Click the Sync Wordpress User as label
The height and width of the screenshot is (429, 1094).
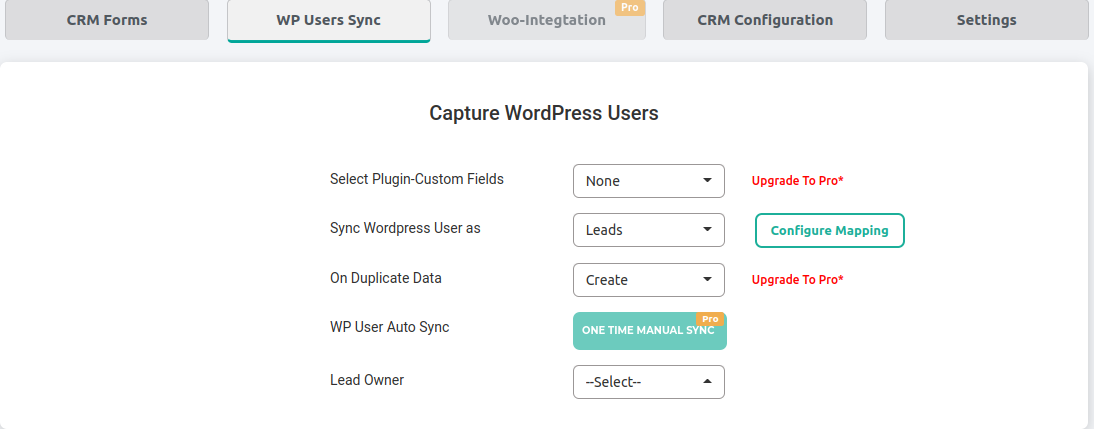(405, 227)
